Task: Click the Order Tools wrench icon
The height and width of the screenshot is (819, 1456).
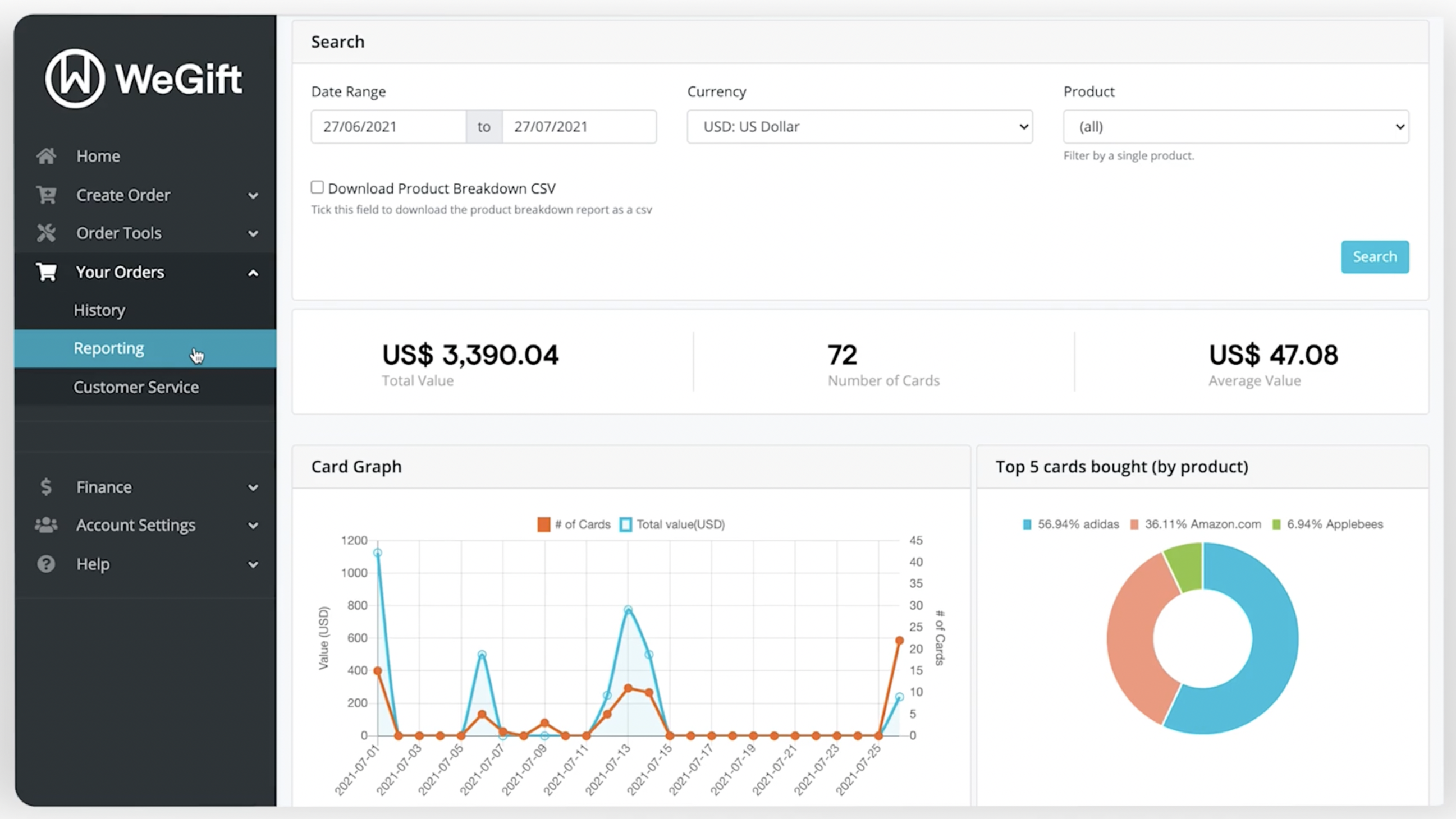Action: point(47,233)
